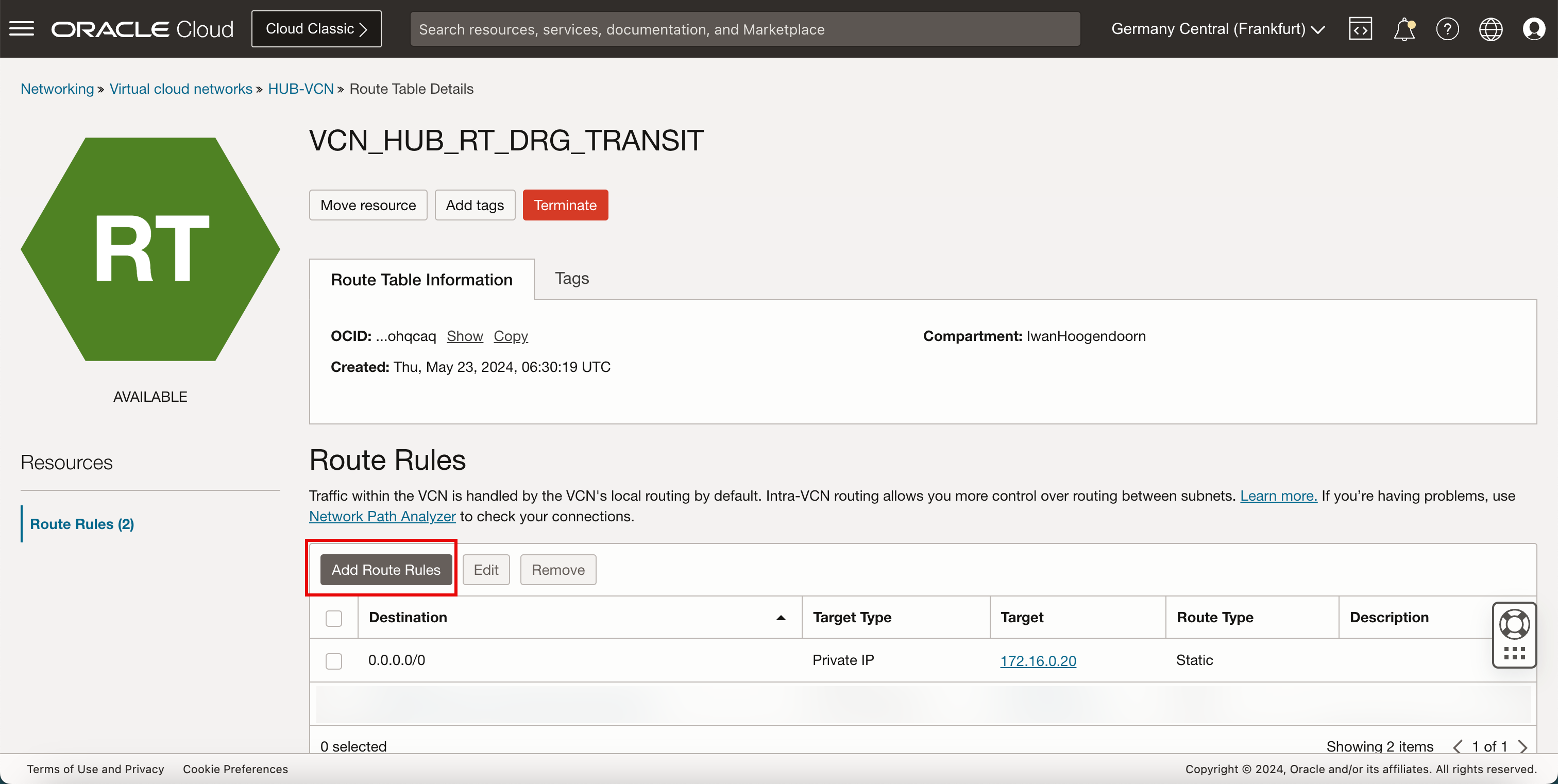Click the user profile avatar icon
The image size is (1558, 784).
pos(1534,29)
